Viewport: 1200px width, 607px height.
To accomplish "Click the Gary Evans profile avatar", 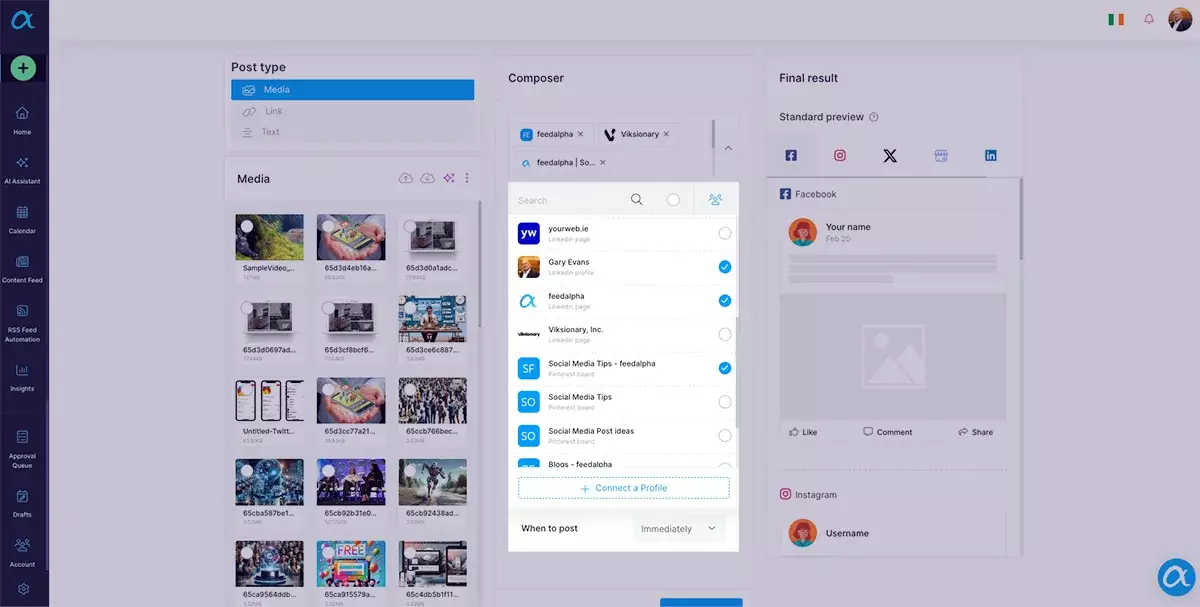I will tap(529, 267).
